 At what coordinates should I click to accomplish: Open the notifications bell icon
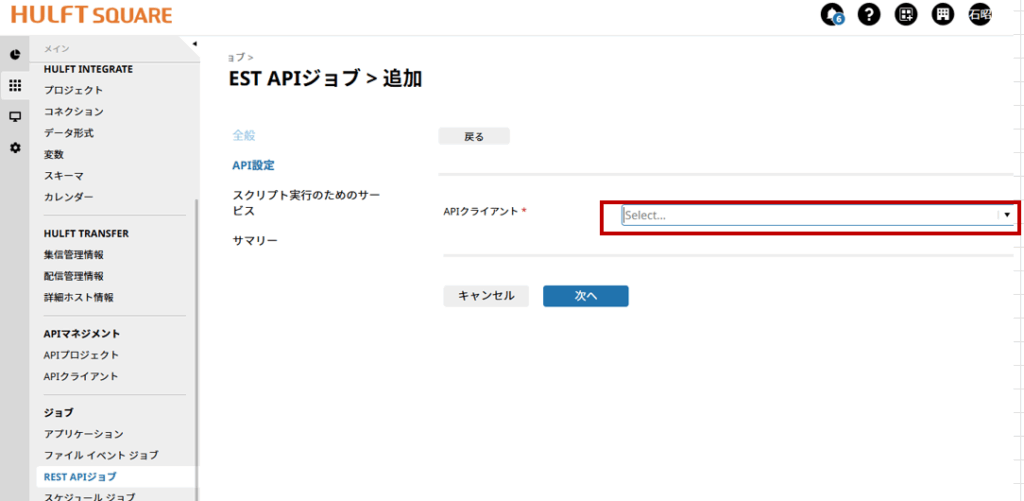831,15
